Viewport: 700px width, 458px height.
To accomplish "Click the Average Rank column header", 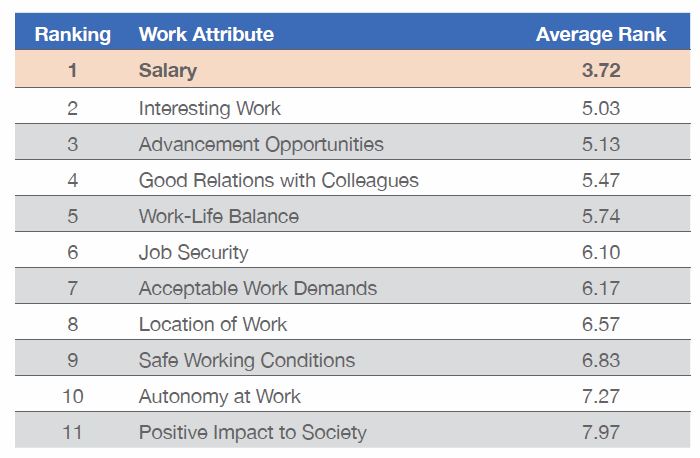I will pyautogui.click(x=601, y=34).
